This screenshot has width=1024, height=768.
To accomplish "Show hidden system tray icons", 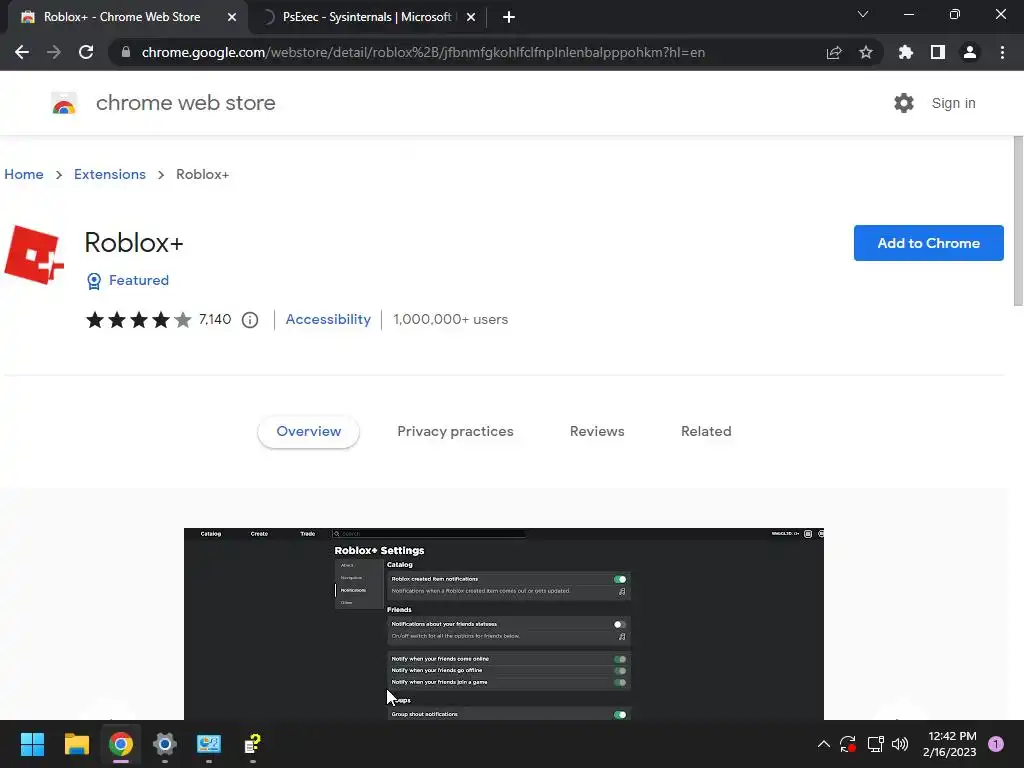I will click(824, 744).
